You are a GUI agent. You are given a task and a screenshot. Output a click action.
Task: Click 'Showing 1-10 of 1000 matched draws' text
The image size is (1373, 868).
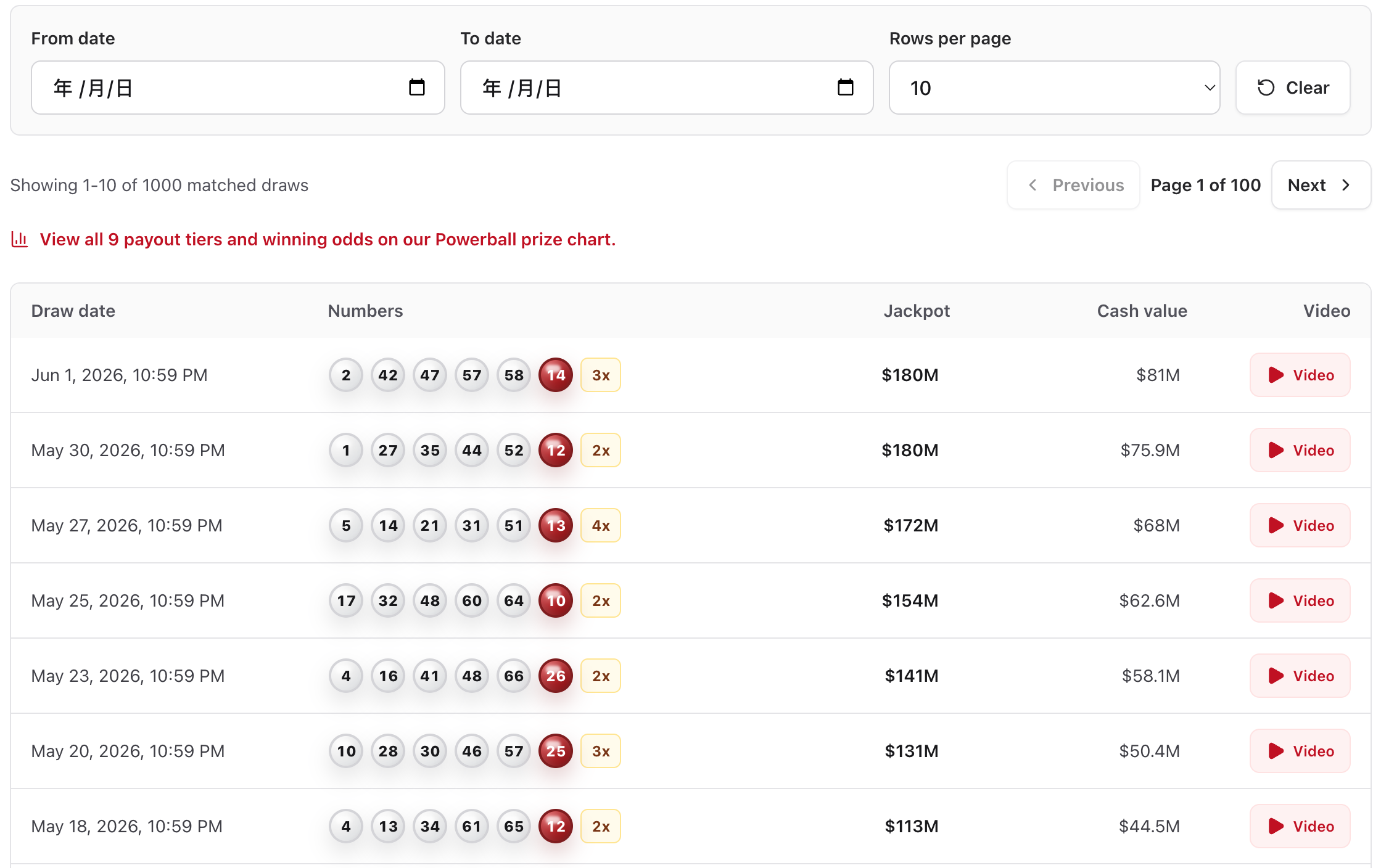pyautogui.click(x=159, y=185)
